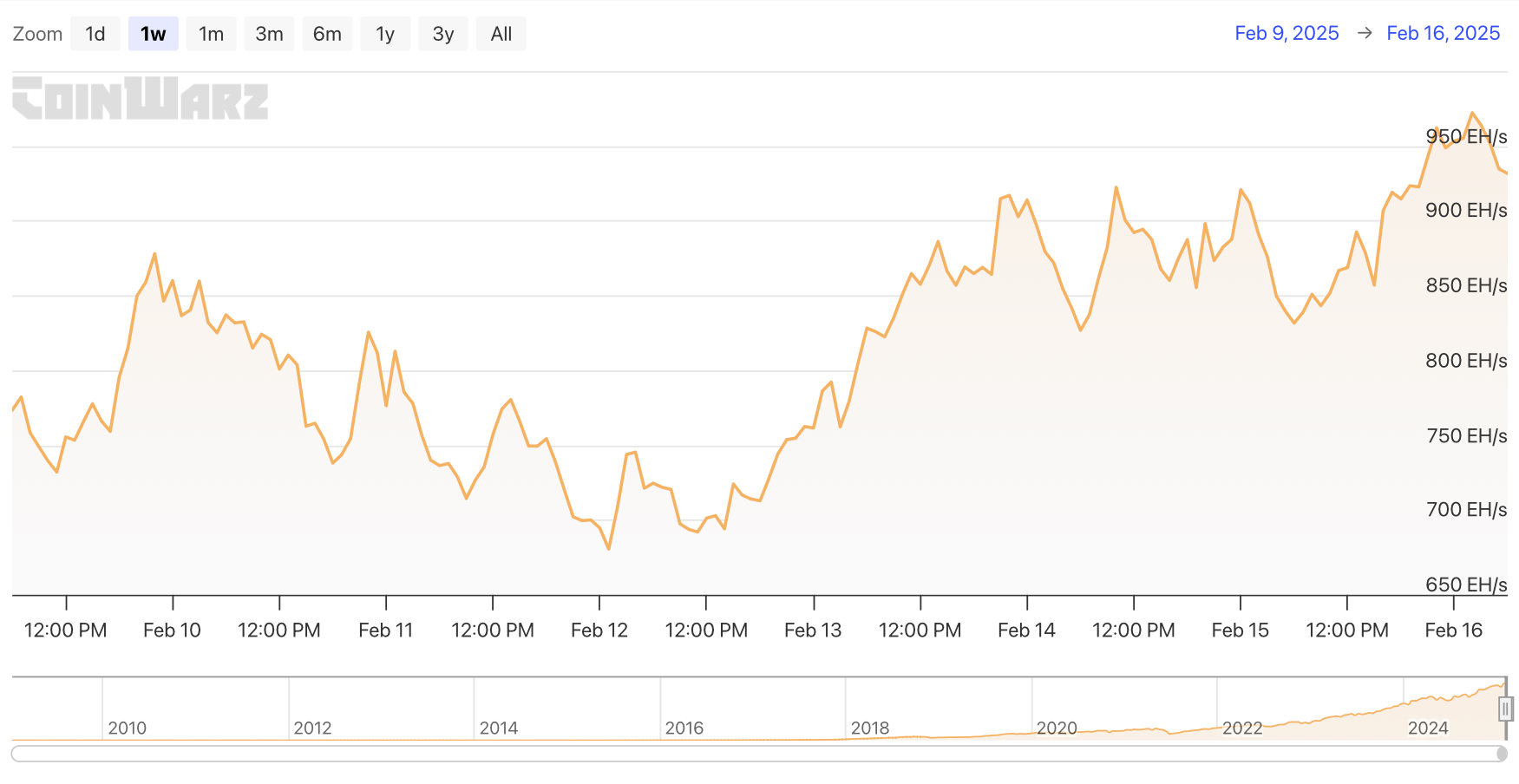Show All historical hashrate data

[x=501, y=34]
